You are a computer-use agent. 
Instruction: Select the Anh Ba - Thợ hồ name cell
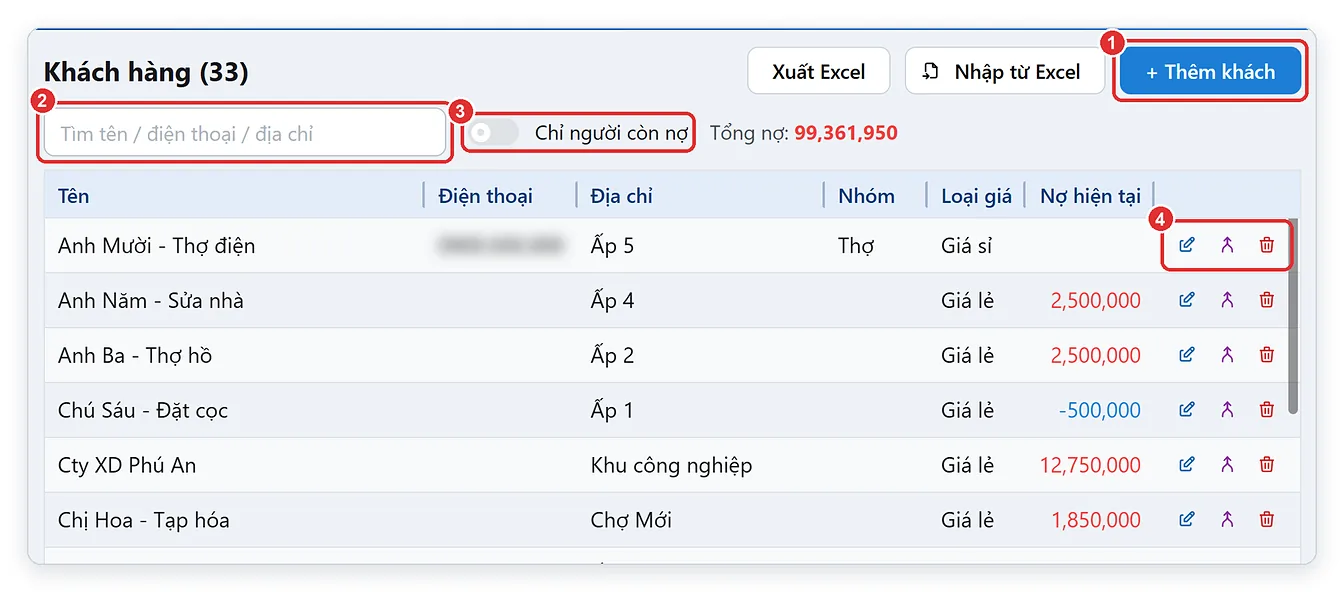(135, 356)
